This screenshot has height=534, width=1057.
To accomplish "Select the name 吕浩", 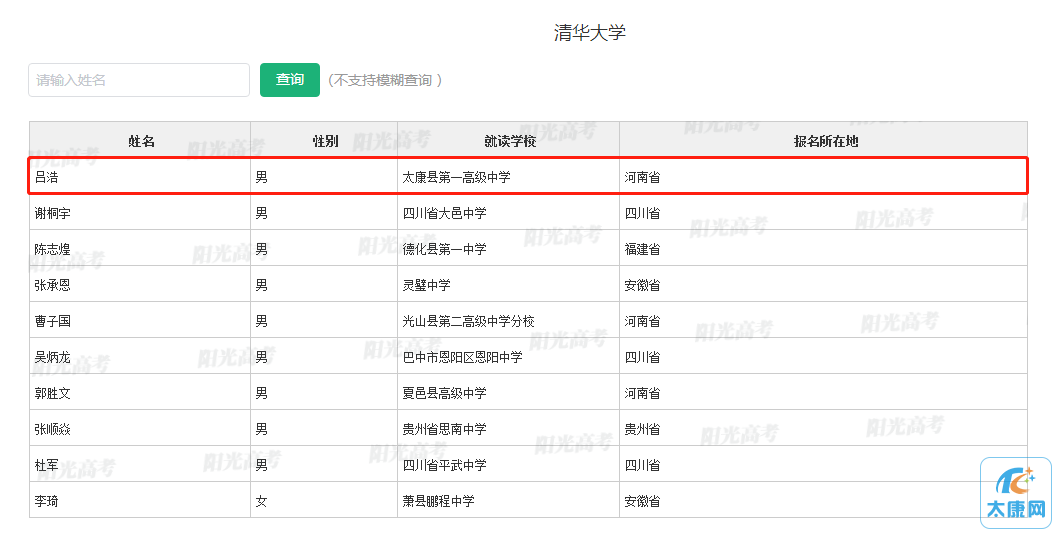I will 47,177.
